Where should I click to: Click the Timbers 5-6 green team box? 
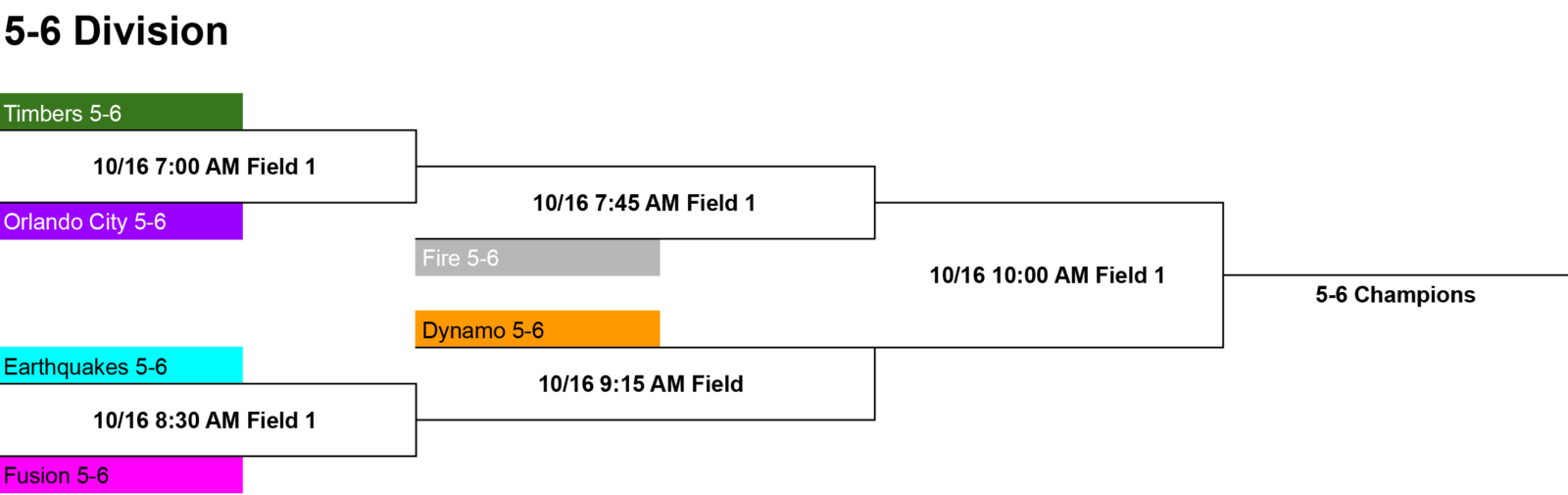pos(122,112)
